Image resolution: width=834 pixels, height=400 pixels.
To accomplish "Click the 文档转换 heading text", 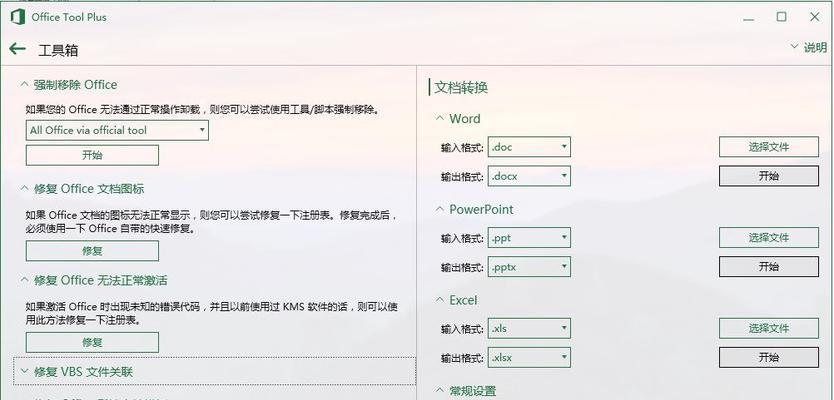I will [461, 88].
